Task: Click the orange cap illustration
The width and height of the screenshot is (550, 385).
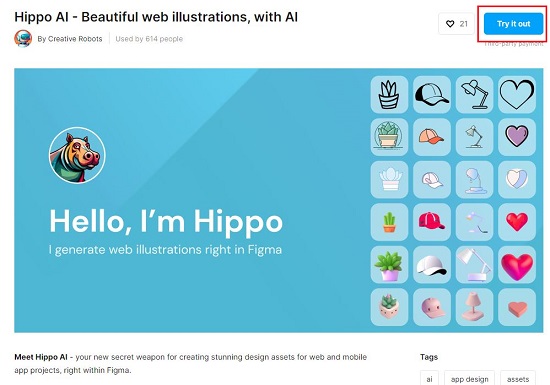Action: coord(432,137)
